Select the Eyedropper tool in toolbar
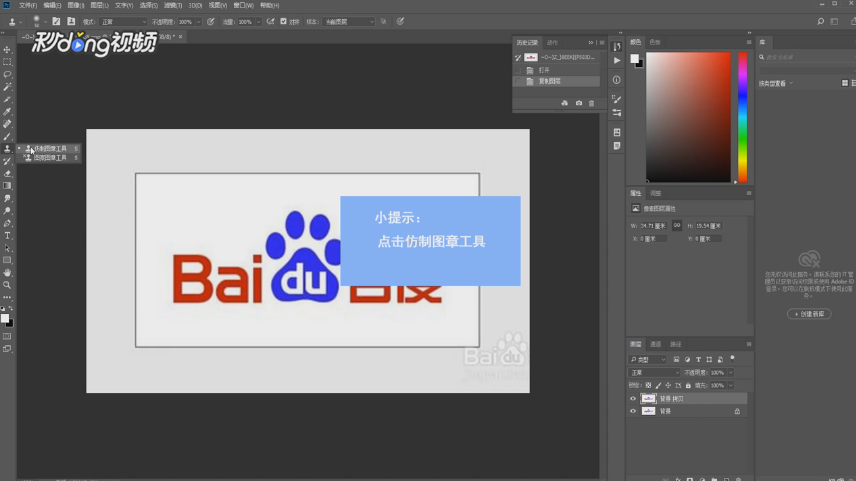This screenshot has height=481, width=856. tap(7, 112)
